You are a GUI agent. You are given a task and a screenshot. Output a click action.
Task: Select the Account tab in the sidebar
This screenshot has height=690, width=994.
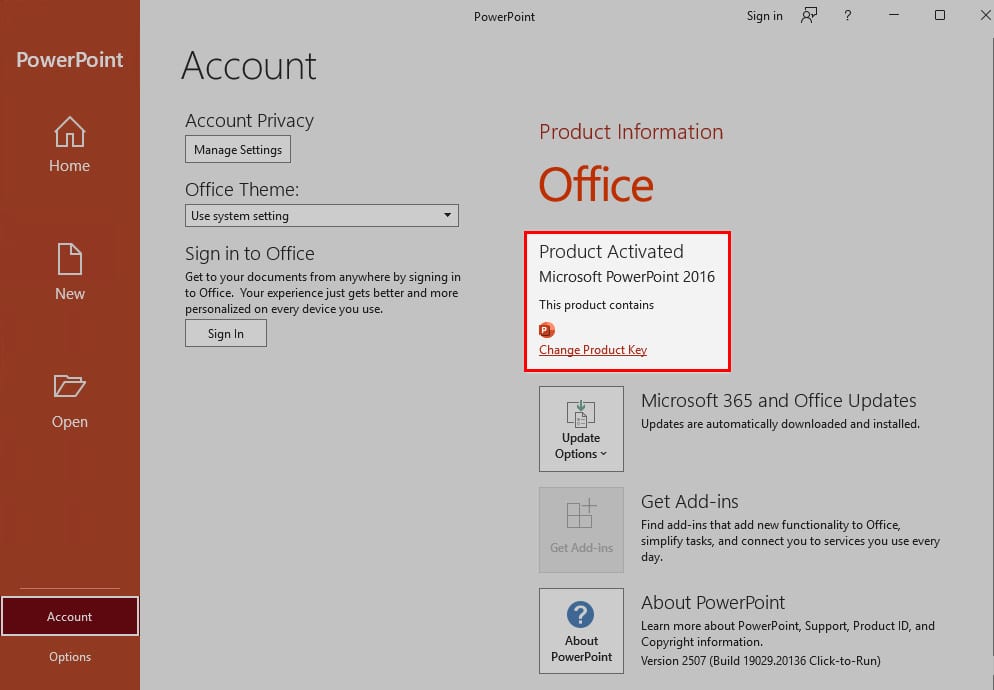(x=70, y=616)
